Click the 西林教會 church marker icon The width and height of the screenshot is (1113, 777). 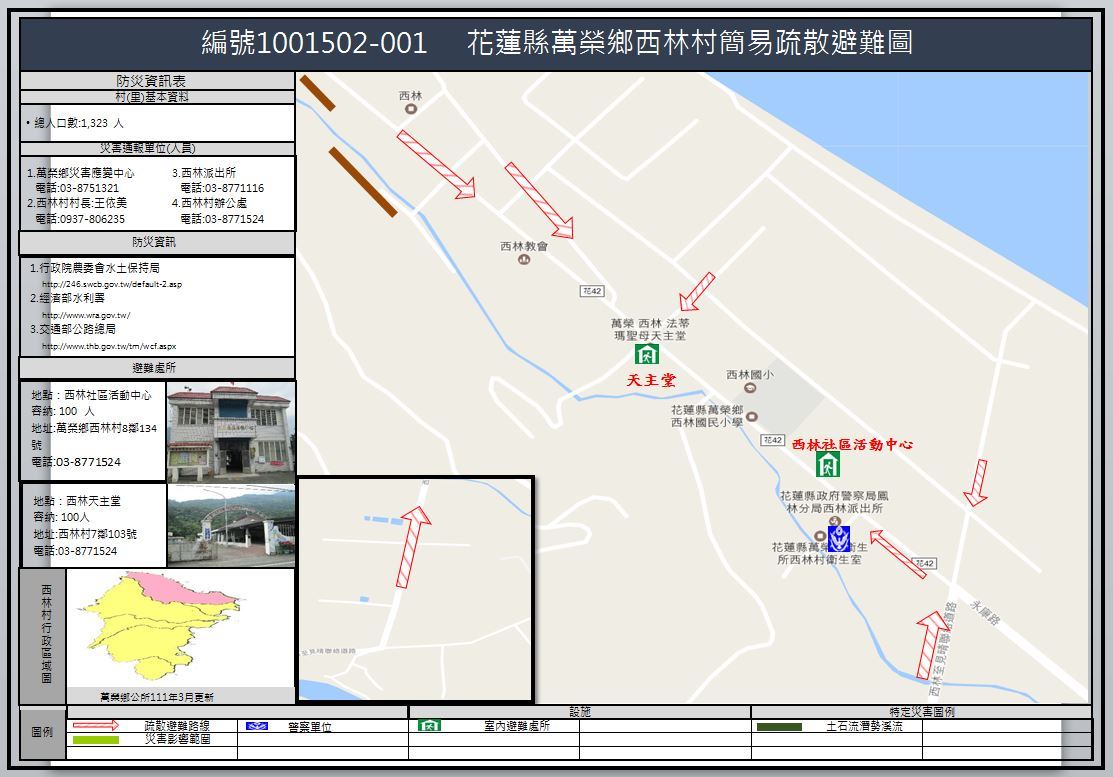(x=524, y=260)
